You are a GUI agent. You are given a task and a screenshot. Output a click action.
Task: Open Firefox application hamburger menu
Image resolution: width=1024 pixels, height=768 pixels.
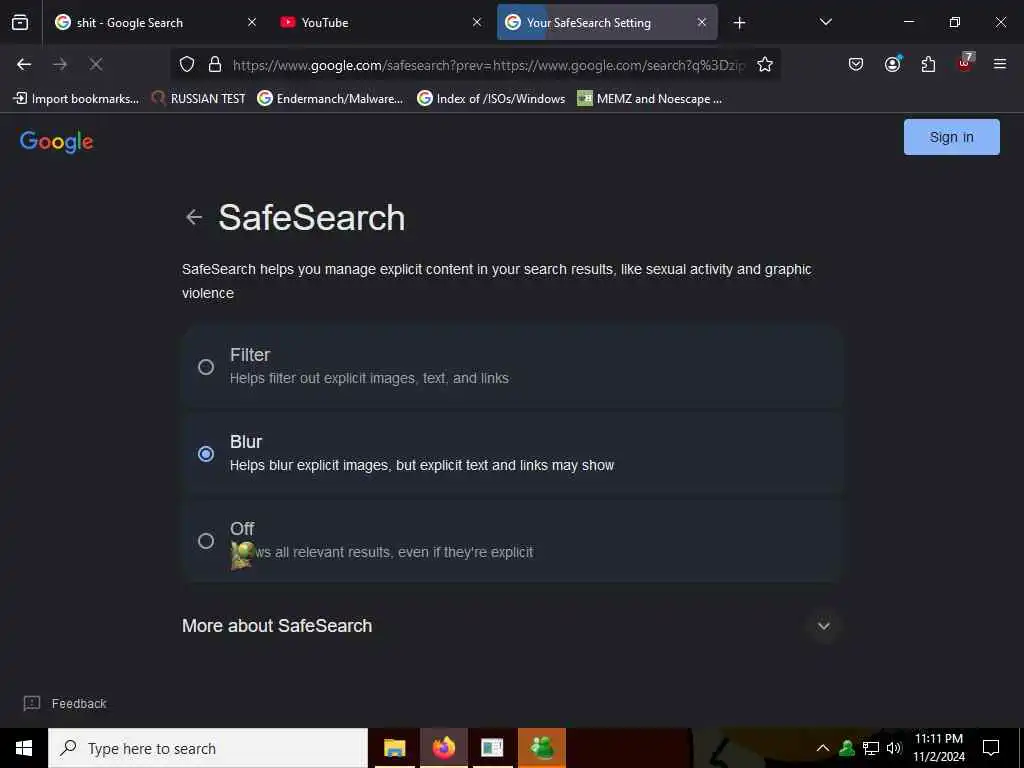[999, 64]
